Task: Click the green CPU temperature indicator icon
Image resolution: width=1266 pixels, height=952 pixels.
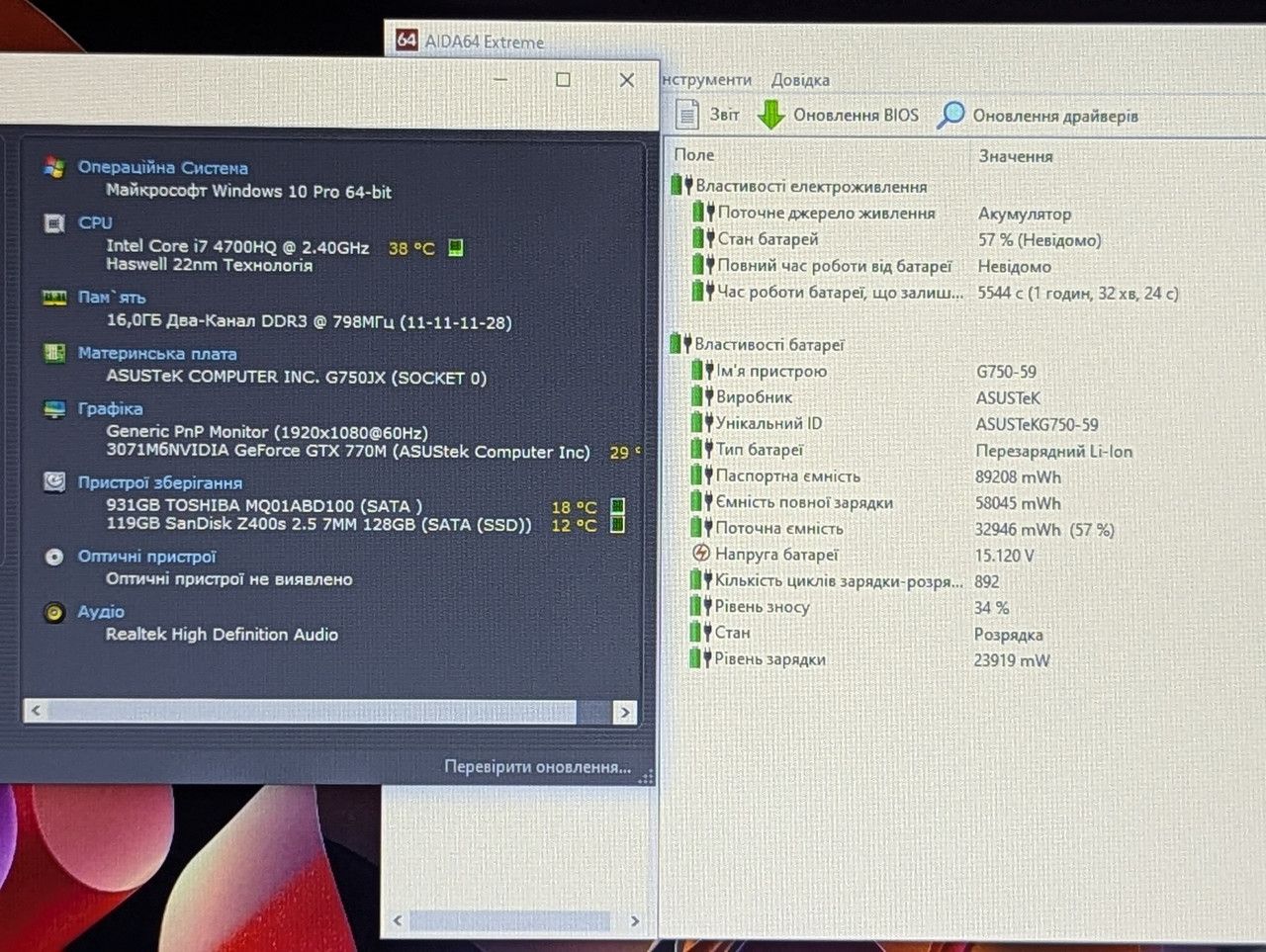Action: coord(455,247)
